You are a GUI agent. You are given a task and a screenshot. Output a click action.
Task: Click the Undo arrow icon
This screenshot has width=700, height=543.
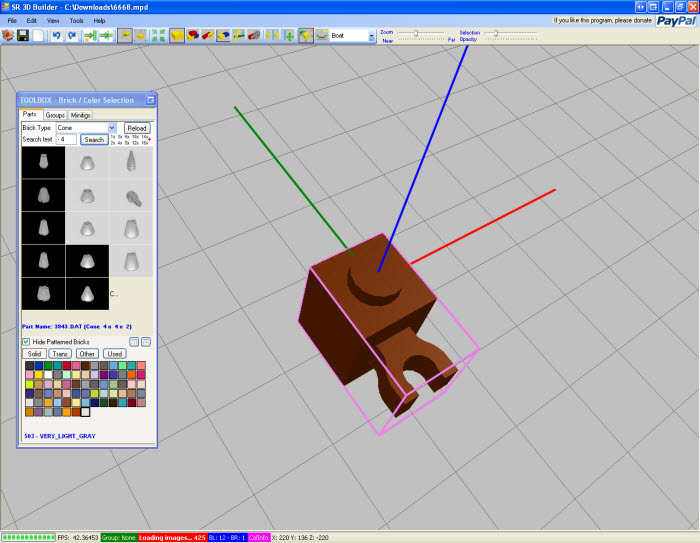[x=56, y=36]
